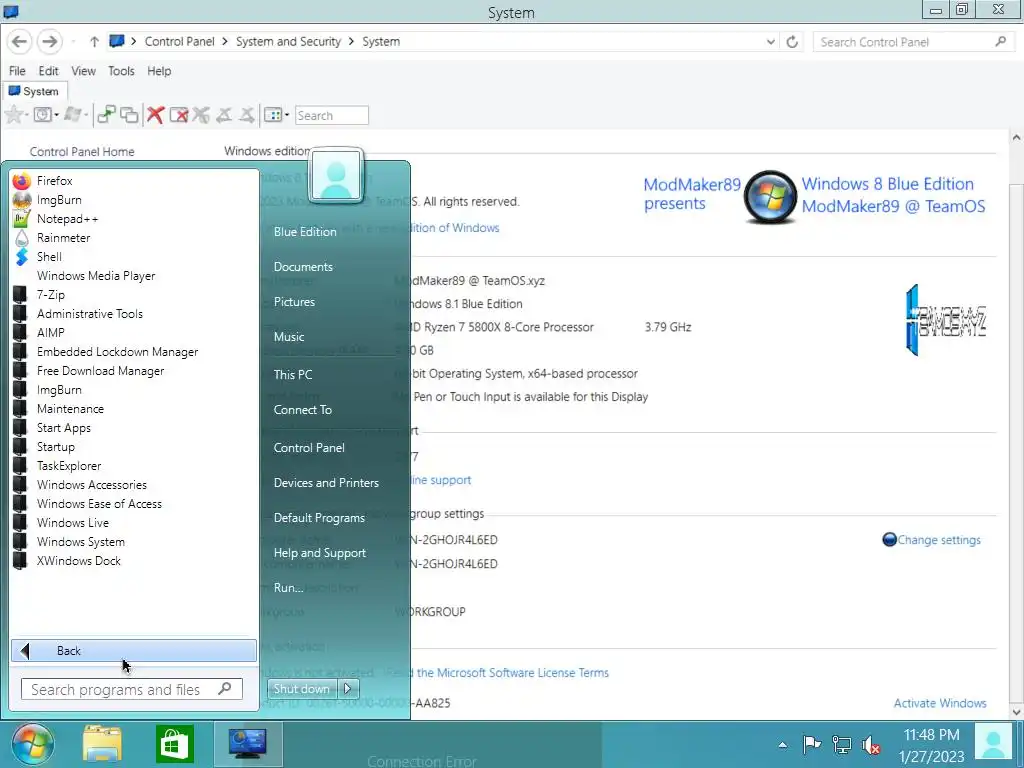Open Devices and Printers
Viewport: 1024px width, 768px height.
point(326,483)
